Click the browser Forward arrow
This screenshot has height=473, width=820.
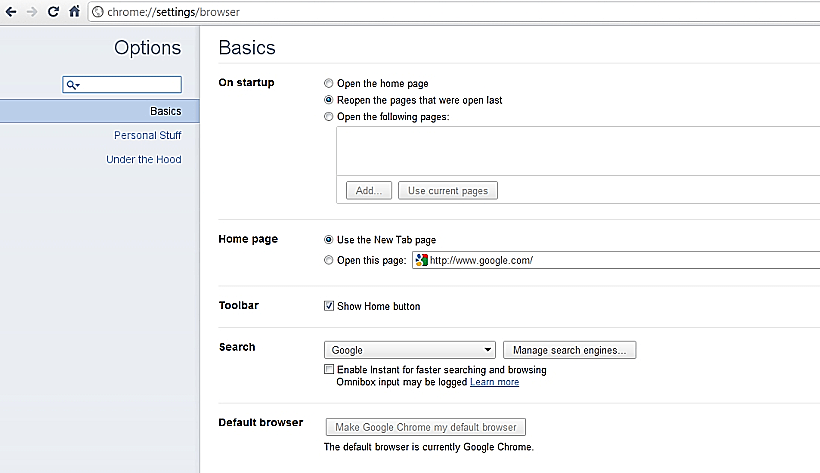pyautogui.click(x=32, y=12)
